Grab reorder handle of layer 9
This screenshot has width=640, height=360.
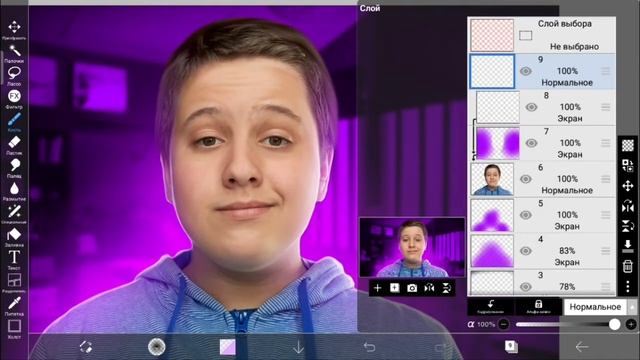[606, 71]
